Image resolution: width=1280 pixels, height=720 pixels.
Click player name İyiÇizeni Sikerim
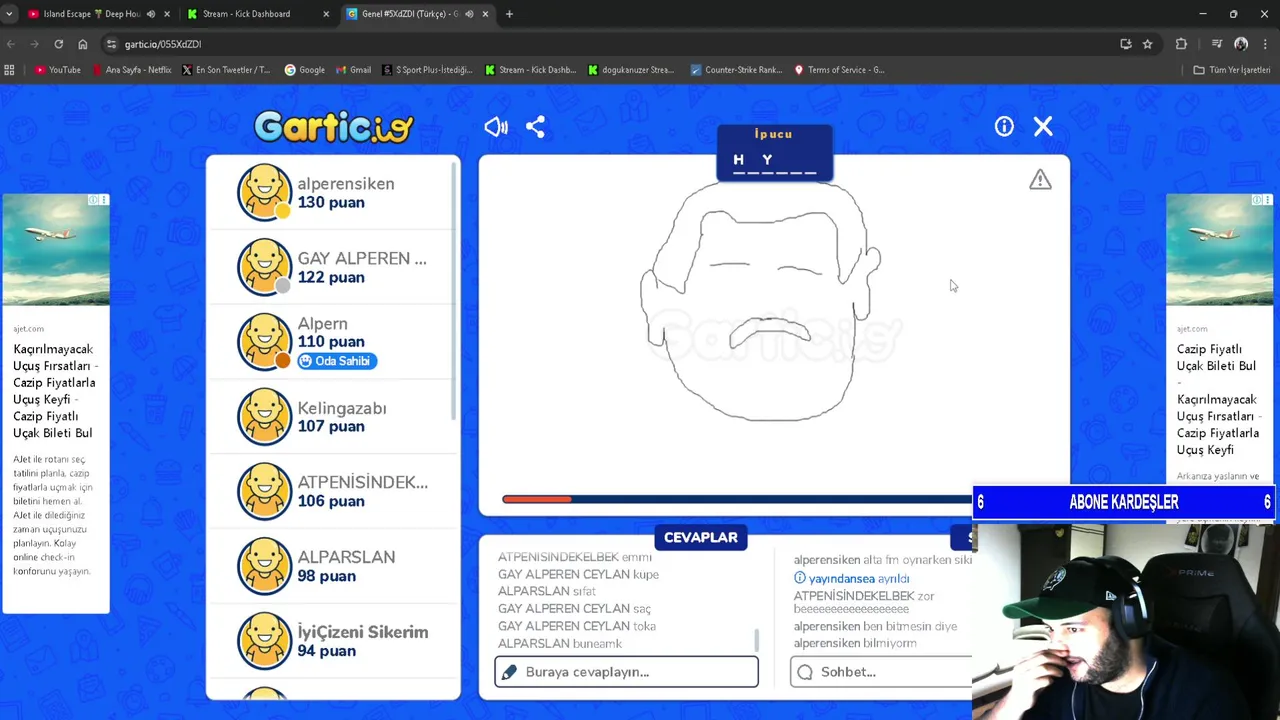click(x=363, y=632)
